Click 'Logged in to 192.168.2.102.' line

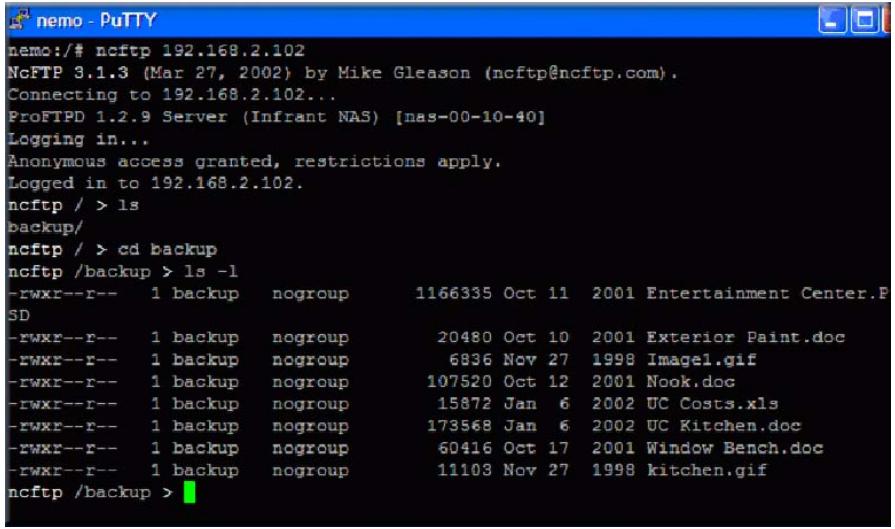(x=155, y=183)
